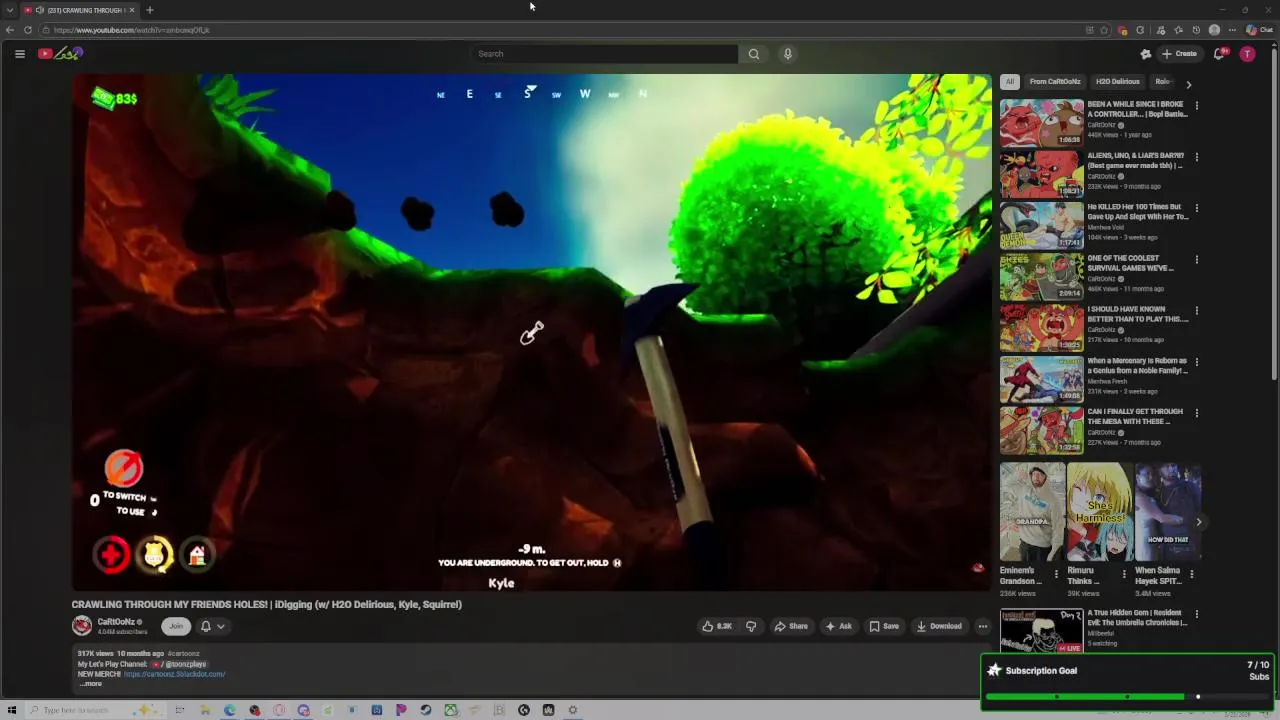Show next filter chips with the arrow
The width and height of the screenshot is (1280, 720).
[x=1189, y=85]
